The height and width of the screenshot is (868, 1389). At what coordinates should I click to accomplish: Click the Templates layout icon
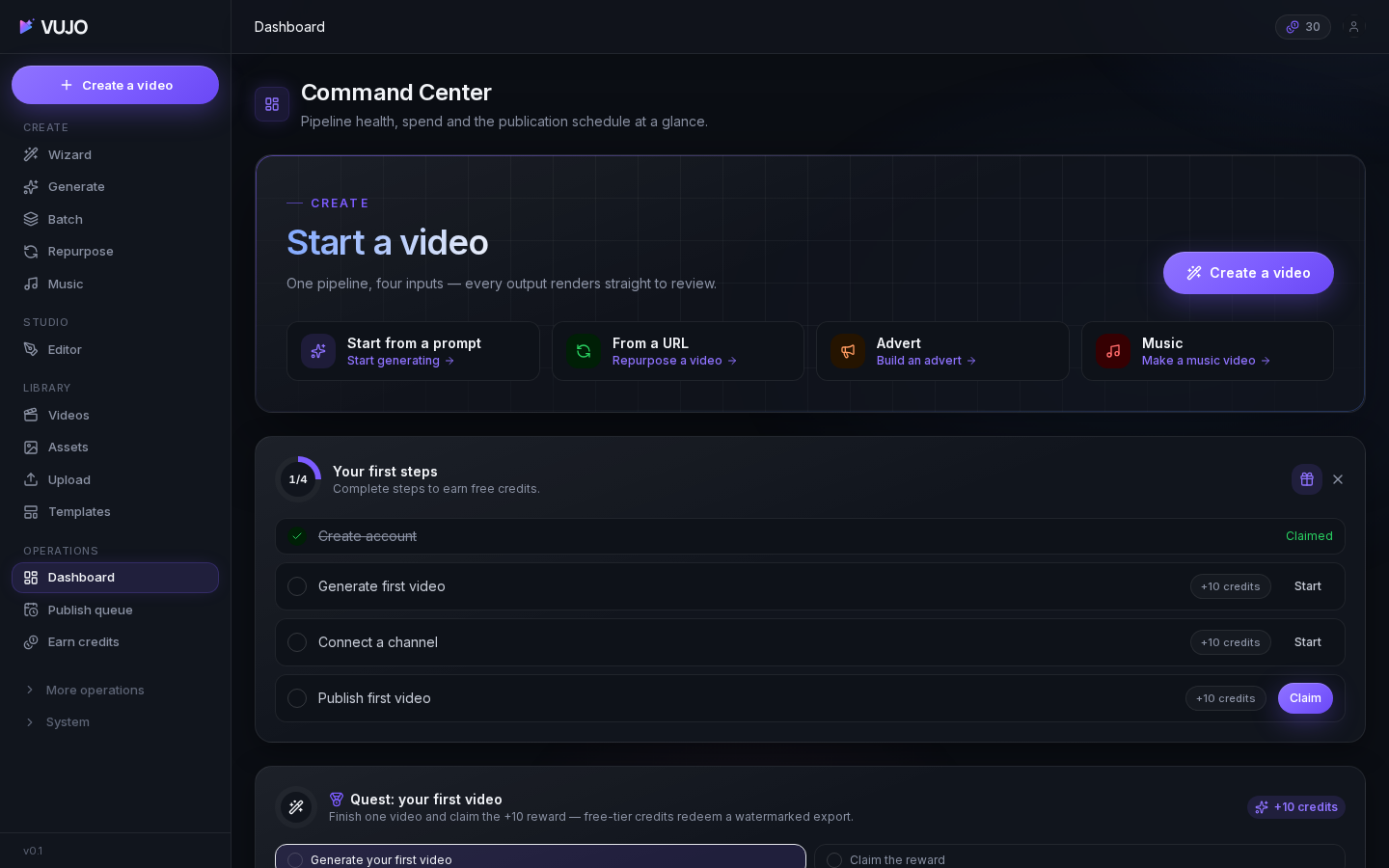tap(31, 512)
